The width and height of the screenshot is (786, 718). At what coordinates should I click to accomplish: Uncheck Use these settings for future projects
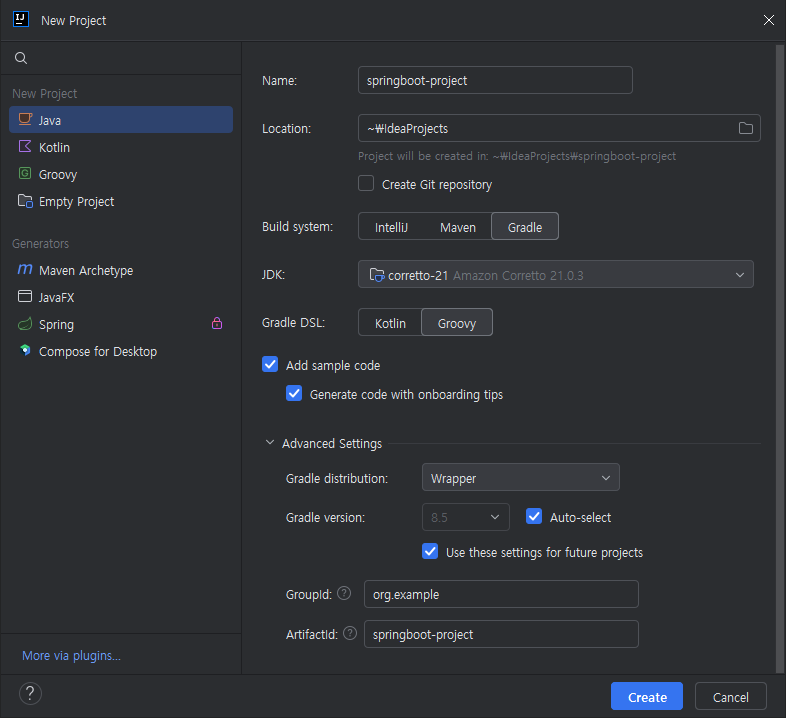(x=430, y=551)
